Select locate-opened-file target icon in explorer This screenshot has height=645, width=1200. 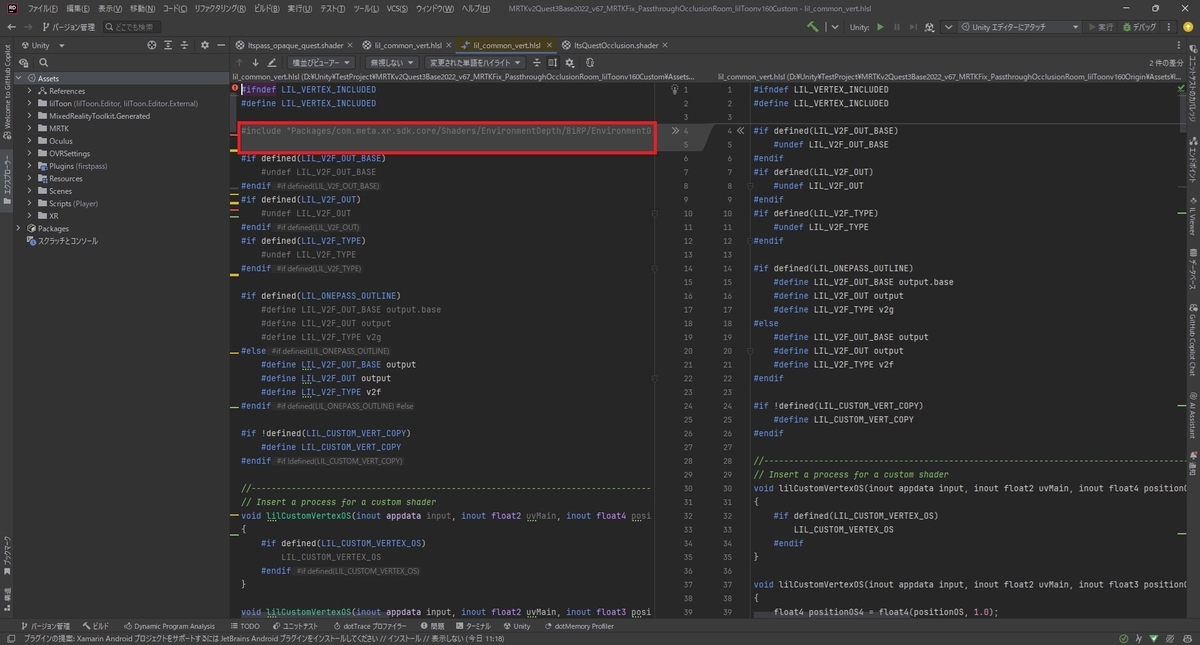pos(152,45)
